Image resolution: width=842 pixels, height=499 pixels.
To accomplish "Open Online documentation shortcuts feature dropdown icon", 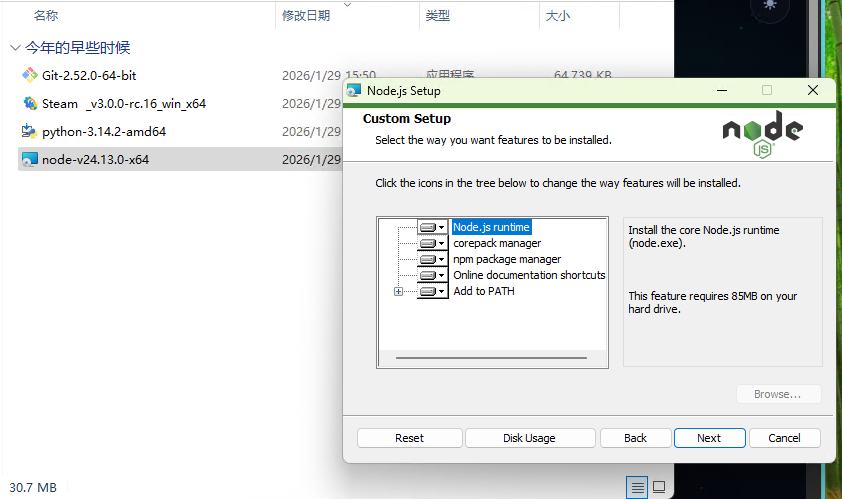I will (x=432, y=275).
